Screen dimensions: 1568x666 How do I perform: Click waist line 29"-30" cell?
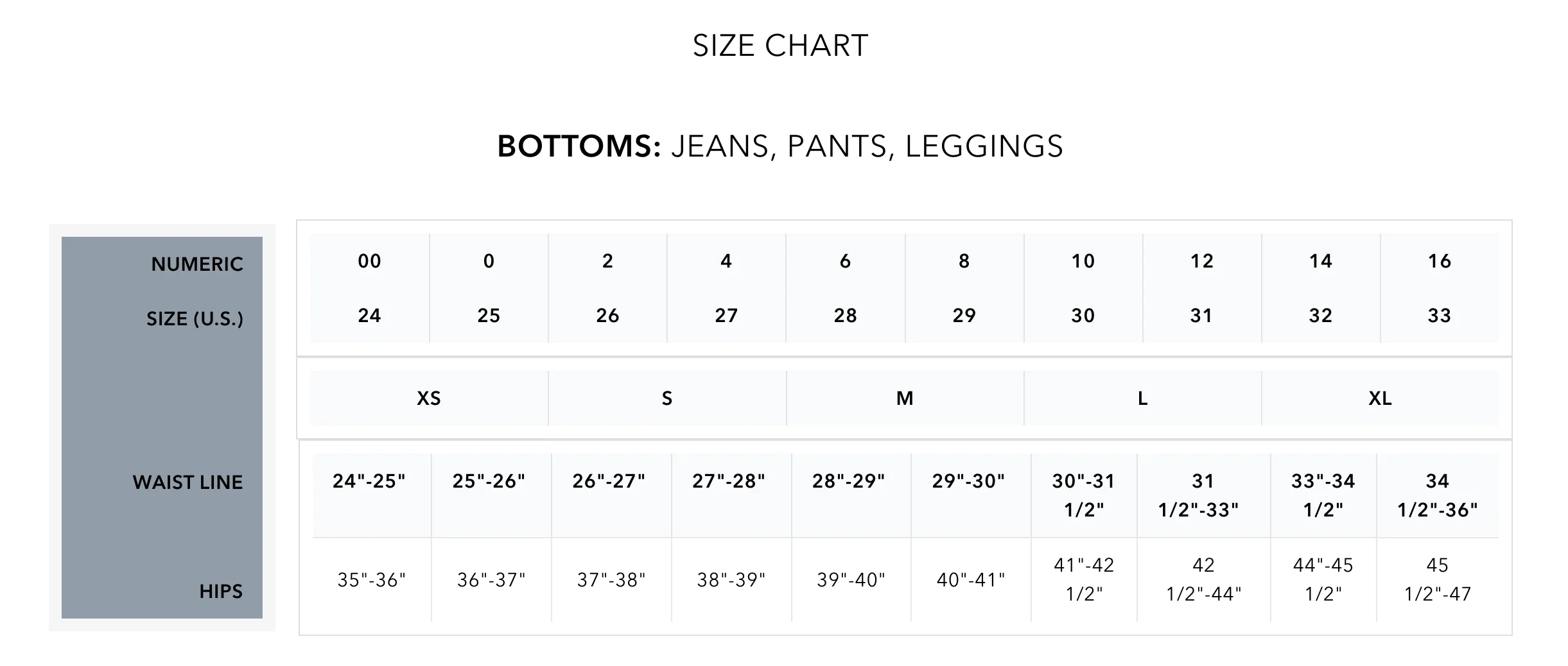[968, 481]
